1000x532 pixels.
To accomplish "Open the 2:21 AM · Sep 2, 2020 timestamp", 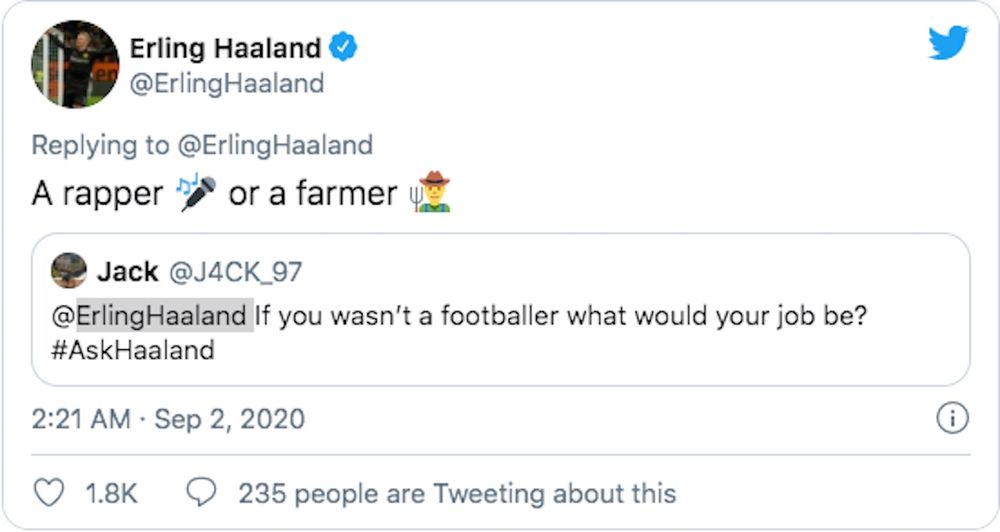I will [168, 419].
